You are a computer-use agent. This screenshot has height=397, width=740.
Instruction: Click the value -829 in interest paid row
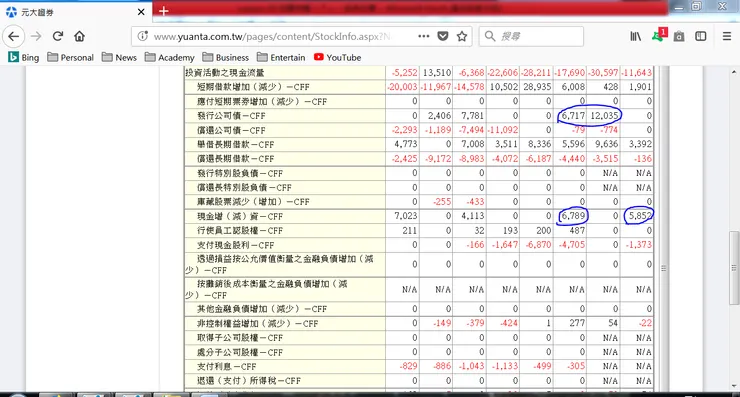(408, 366)
